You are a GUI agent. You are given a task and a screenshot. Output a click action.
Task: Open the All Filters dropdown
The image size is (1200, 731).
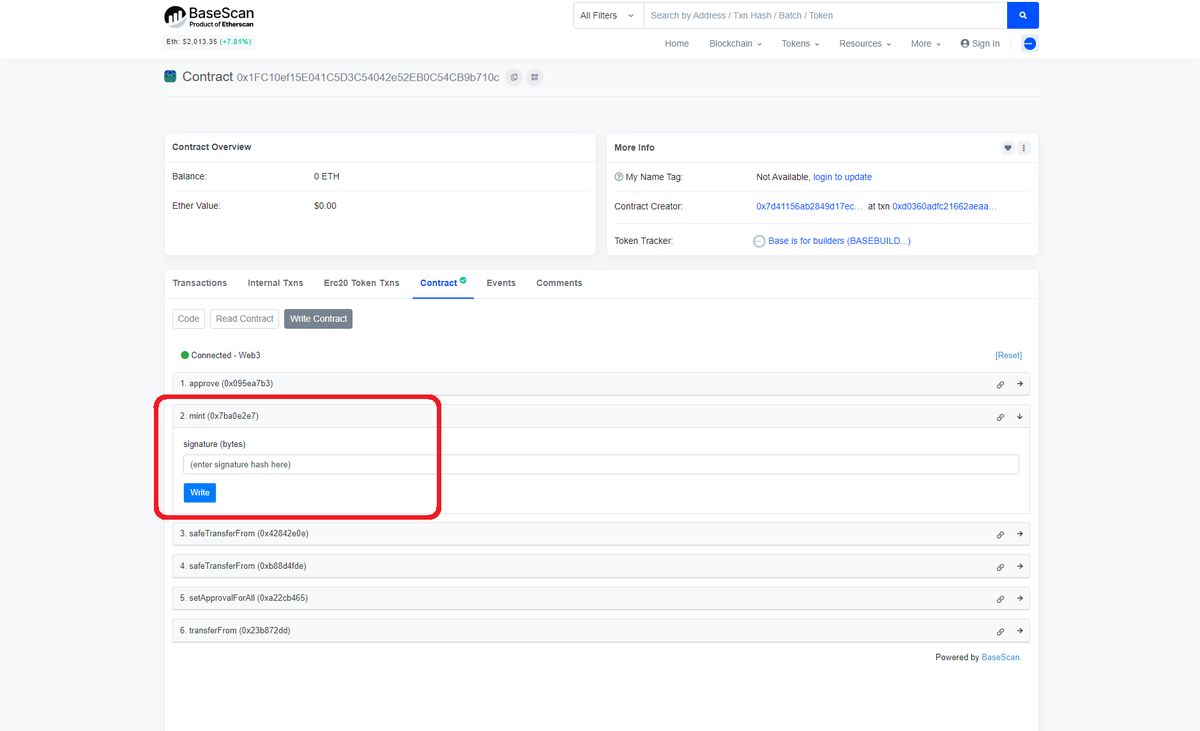pyautogui.click(x=607, y=15)
